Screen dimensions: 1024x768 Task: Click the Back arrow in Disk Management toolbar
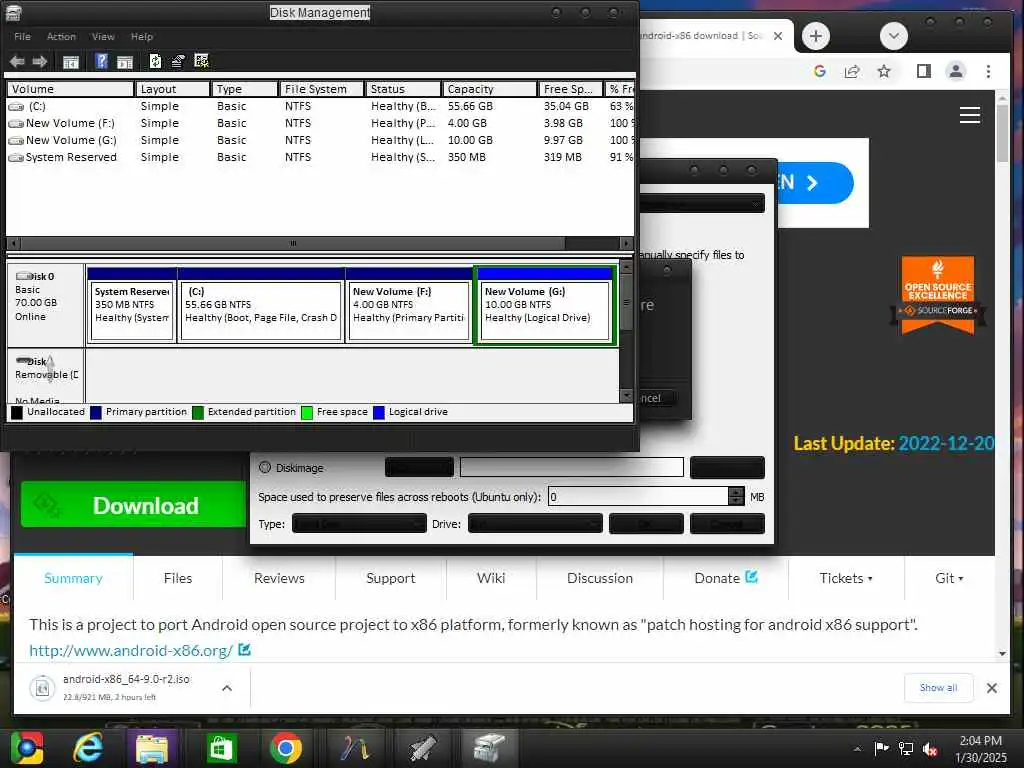click(x=17, y=61)
